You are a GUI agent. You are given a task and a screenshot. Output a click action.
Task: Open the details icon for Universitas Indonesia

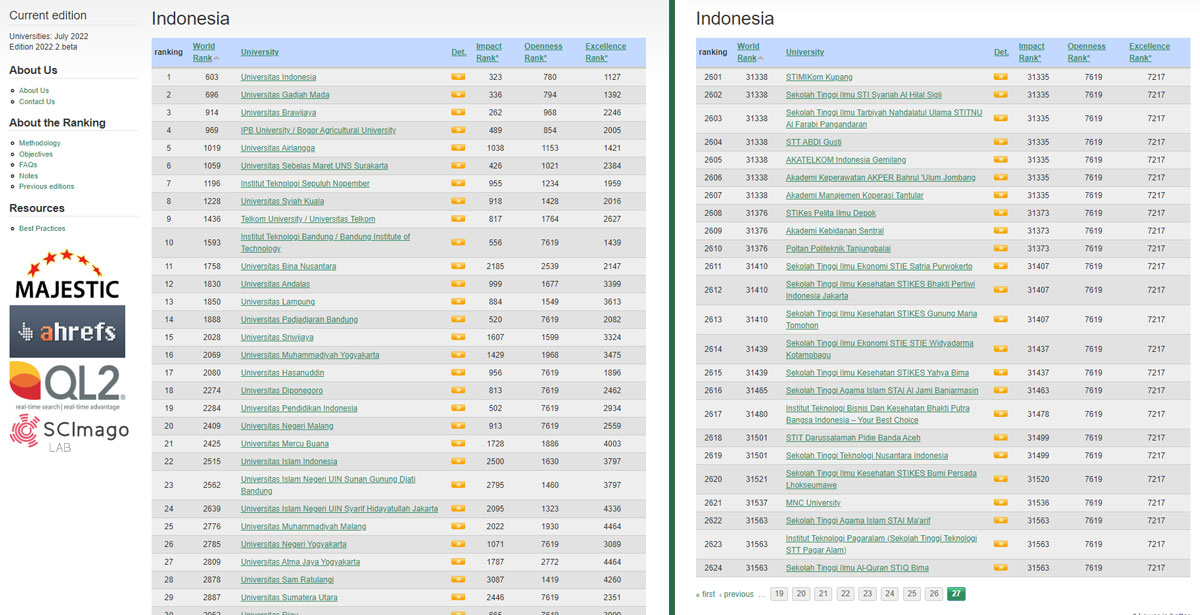click(x=457, y=77)
